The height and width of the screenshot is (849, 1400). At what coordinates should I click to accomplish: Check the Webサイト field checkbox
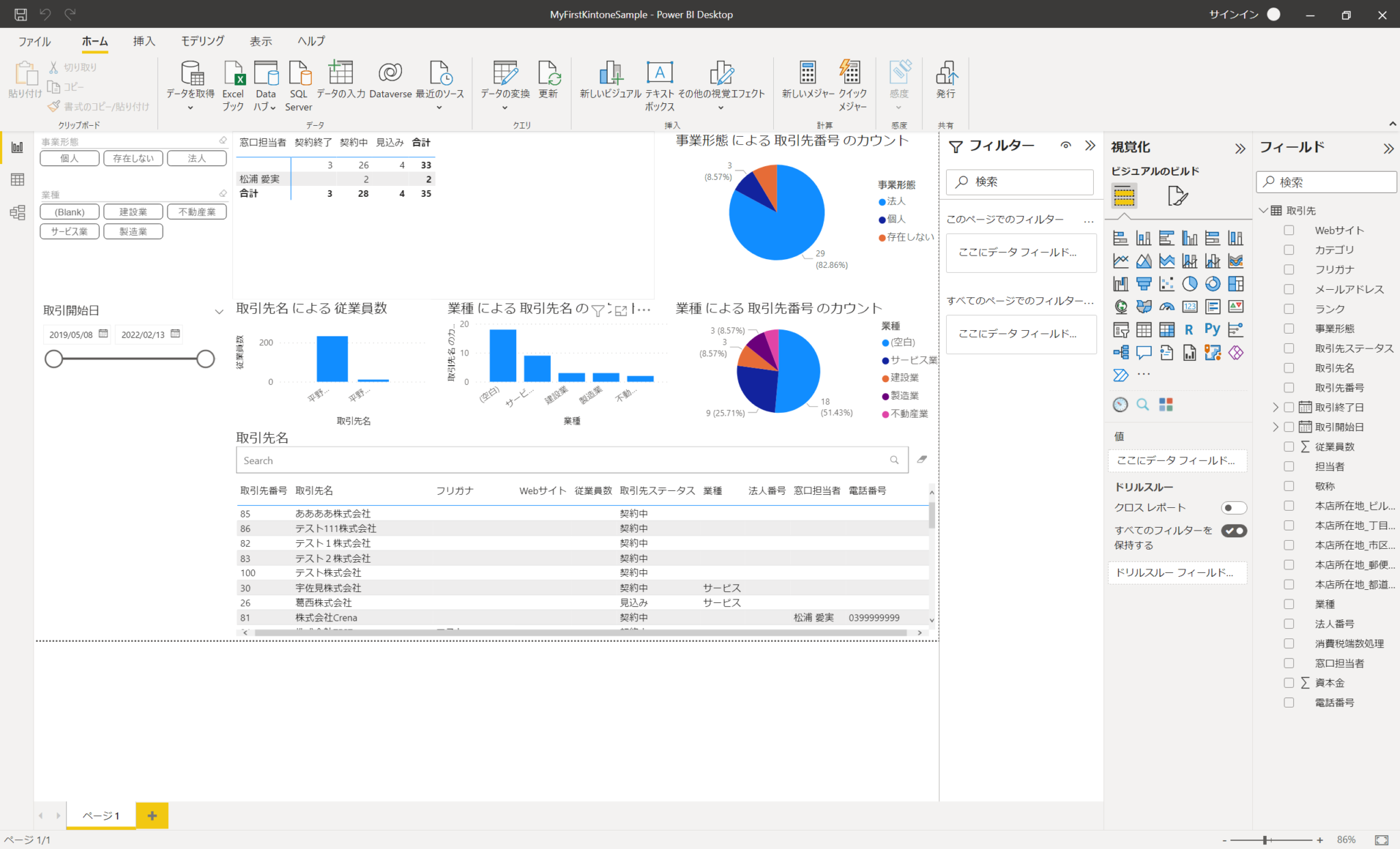coord(1290,230)
